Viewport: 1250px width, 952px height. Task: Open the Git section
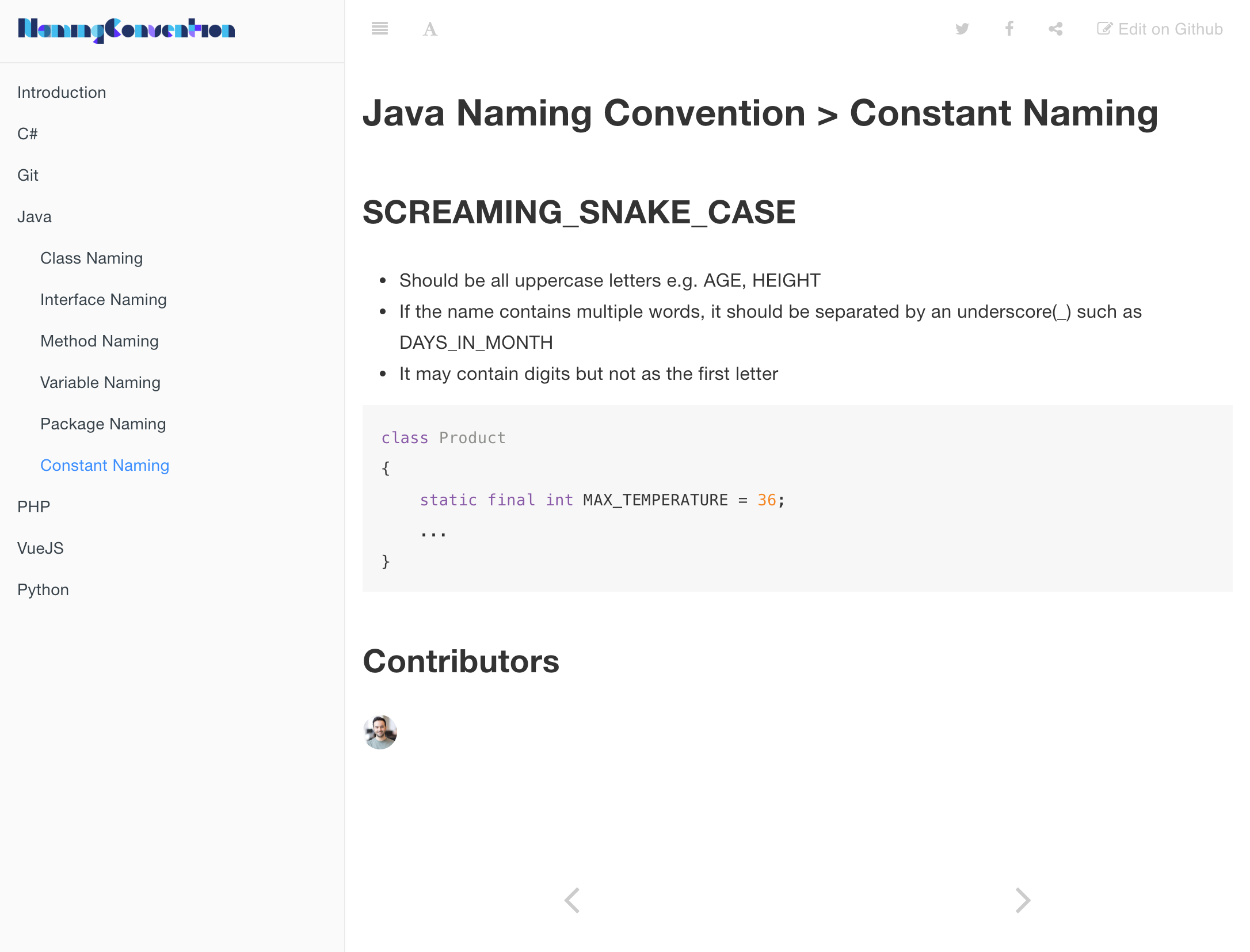[28, 175]
